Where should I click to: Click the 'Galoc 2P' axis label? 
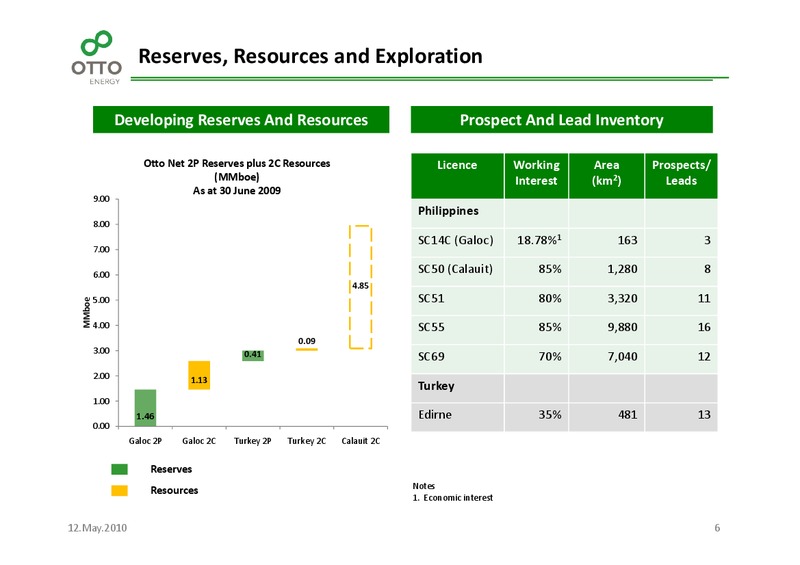pos(145,441)
